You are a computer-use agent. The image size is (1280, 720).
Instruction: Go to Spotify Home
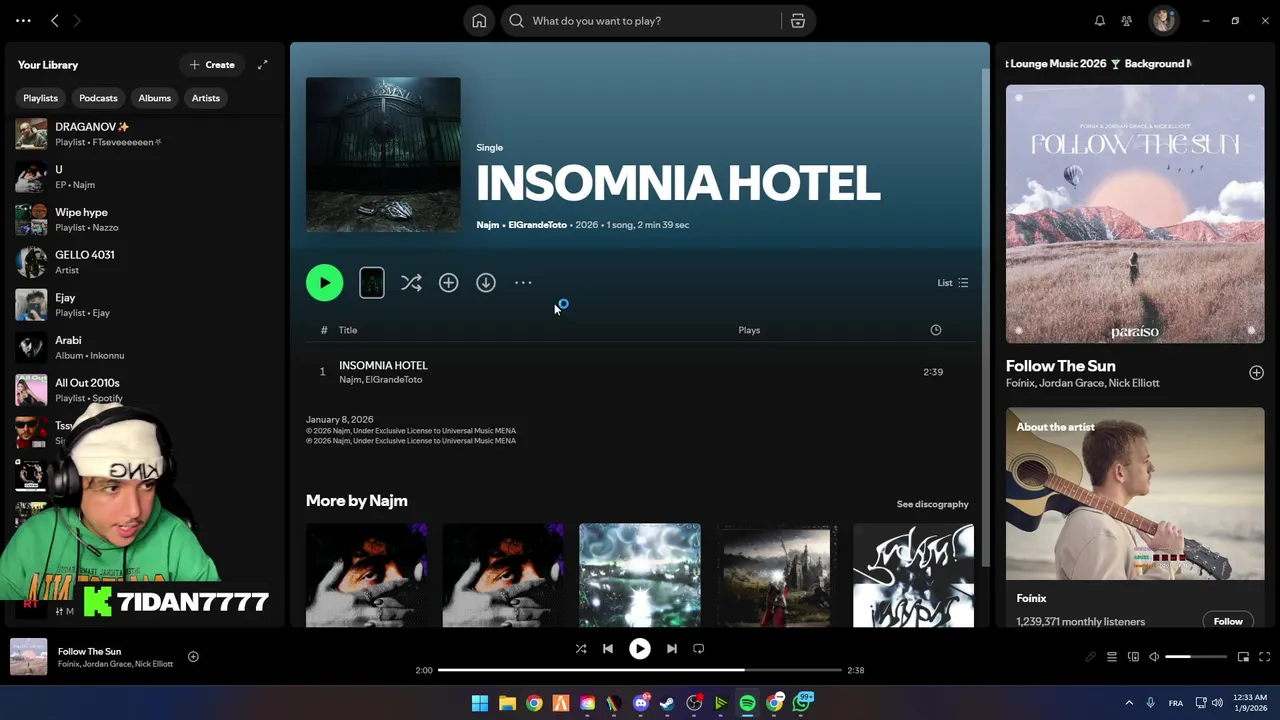pos(479,21)
